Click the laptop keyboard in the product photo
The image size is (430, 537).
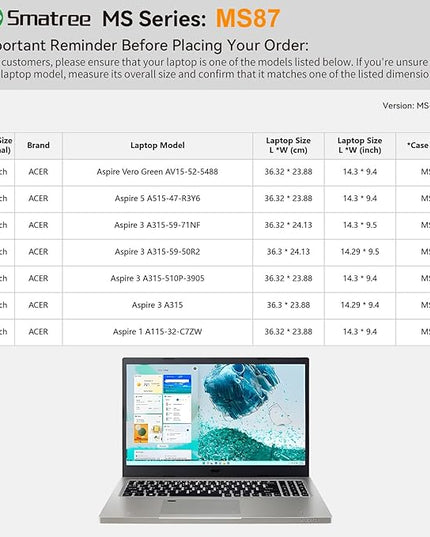click(x=215, y=489)
